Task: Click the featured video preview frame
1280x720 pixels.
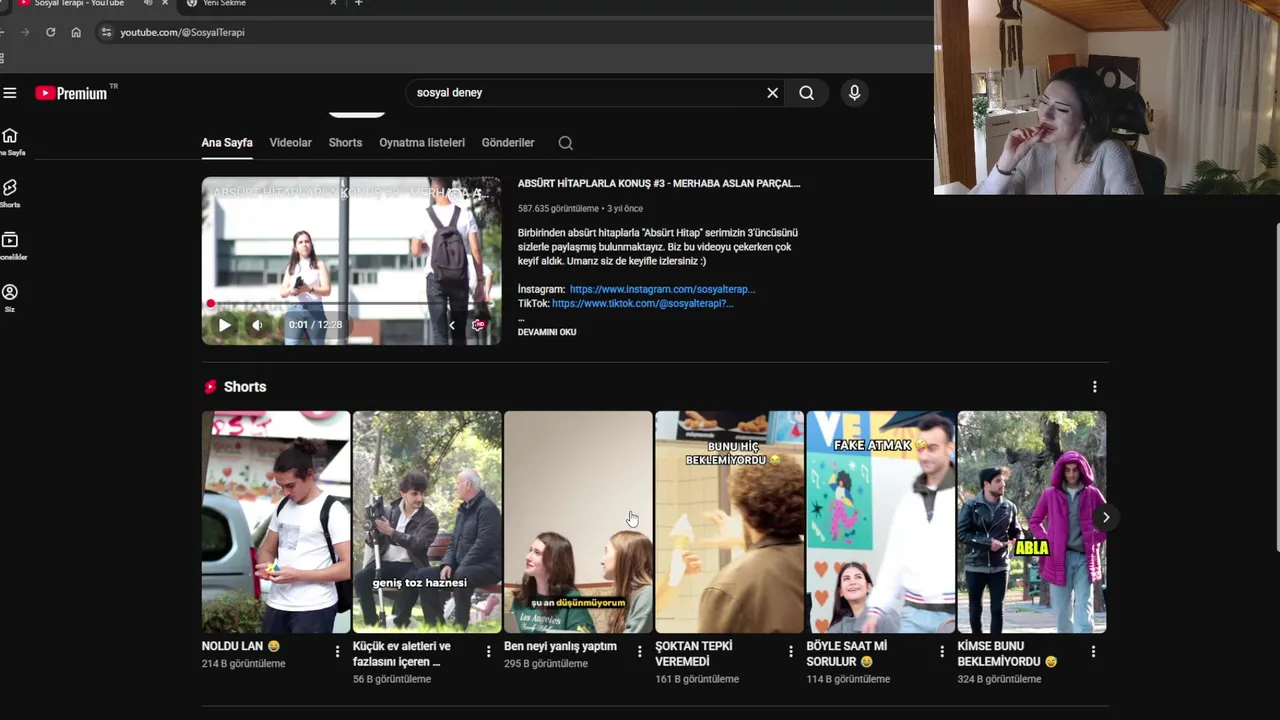Action: tap(351, 261)
